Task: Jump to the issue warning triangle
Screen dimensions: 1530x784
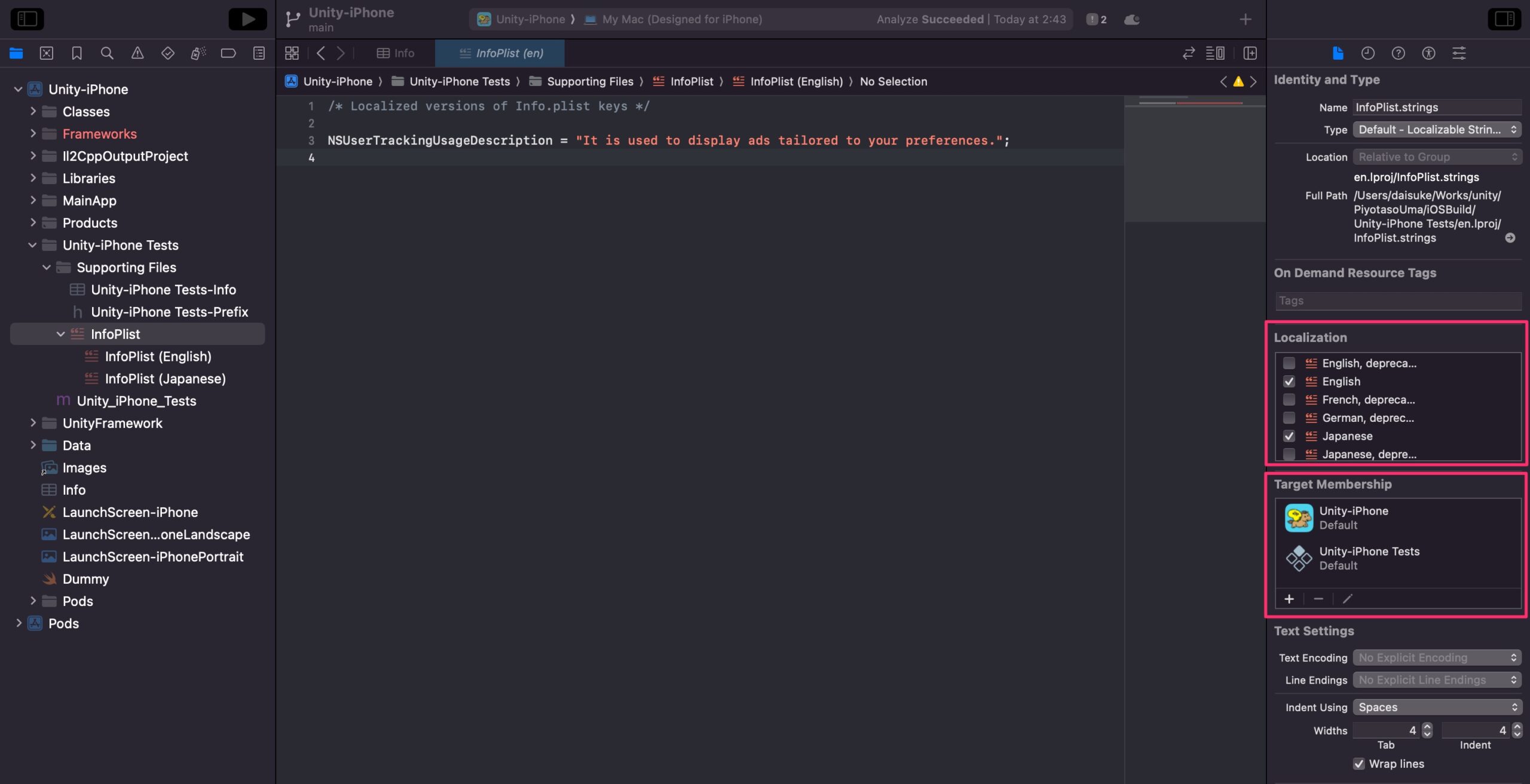Action: pos(1238,81)
